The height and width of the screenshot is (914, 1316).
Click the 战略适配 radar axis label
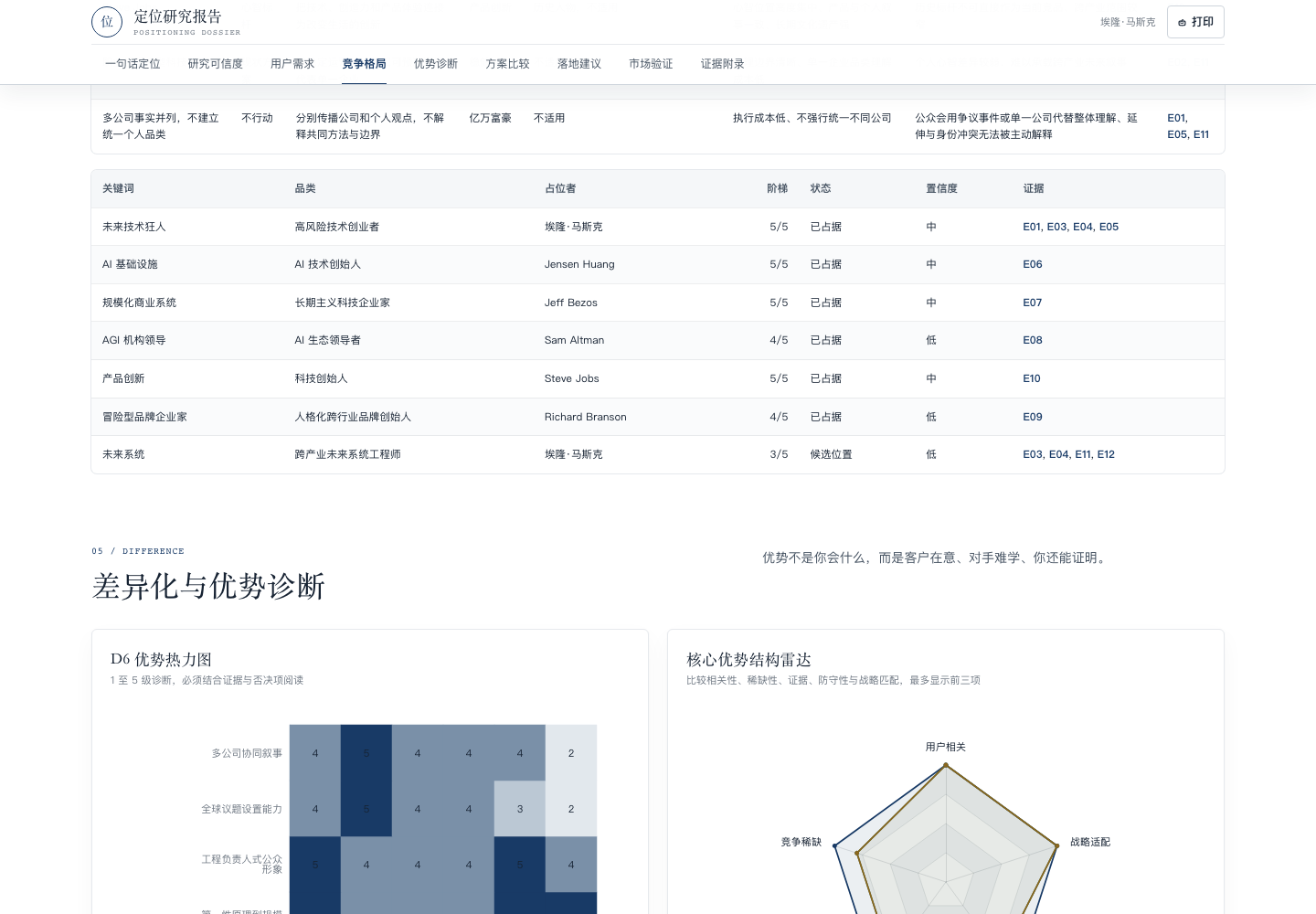click(x=1090, y=842)
